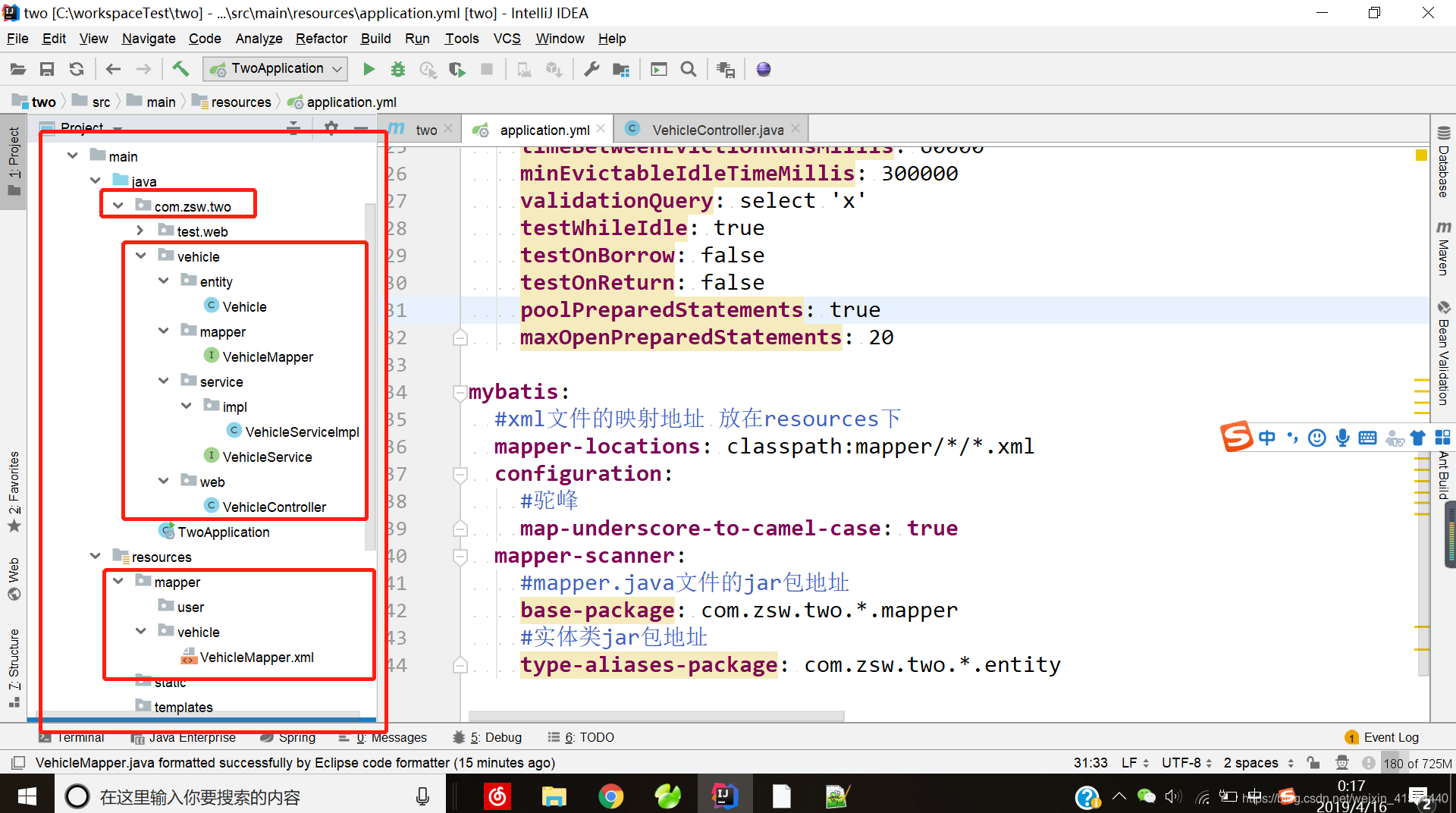Open the Bean Validation tool window
This screenshot has width=1456, height=813.
coord(1443,353)
